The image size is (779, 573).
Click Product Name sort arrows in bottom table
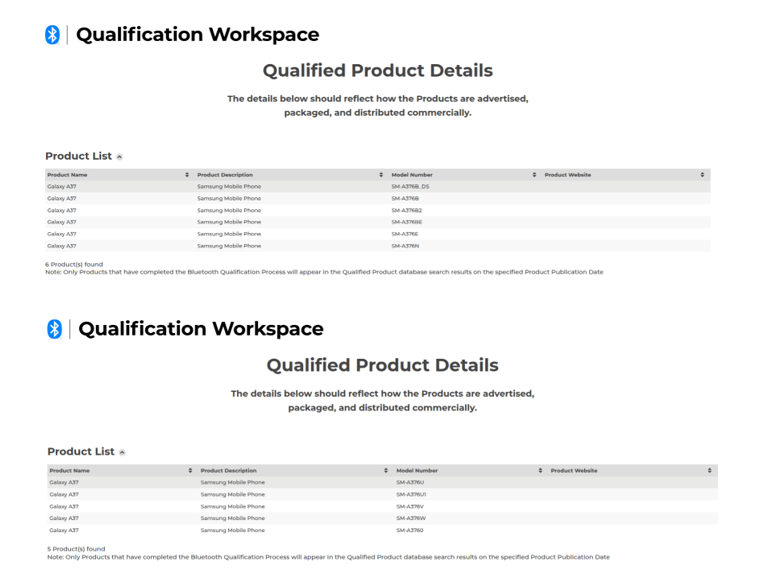(x=190, y=470)
